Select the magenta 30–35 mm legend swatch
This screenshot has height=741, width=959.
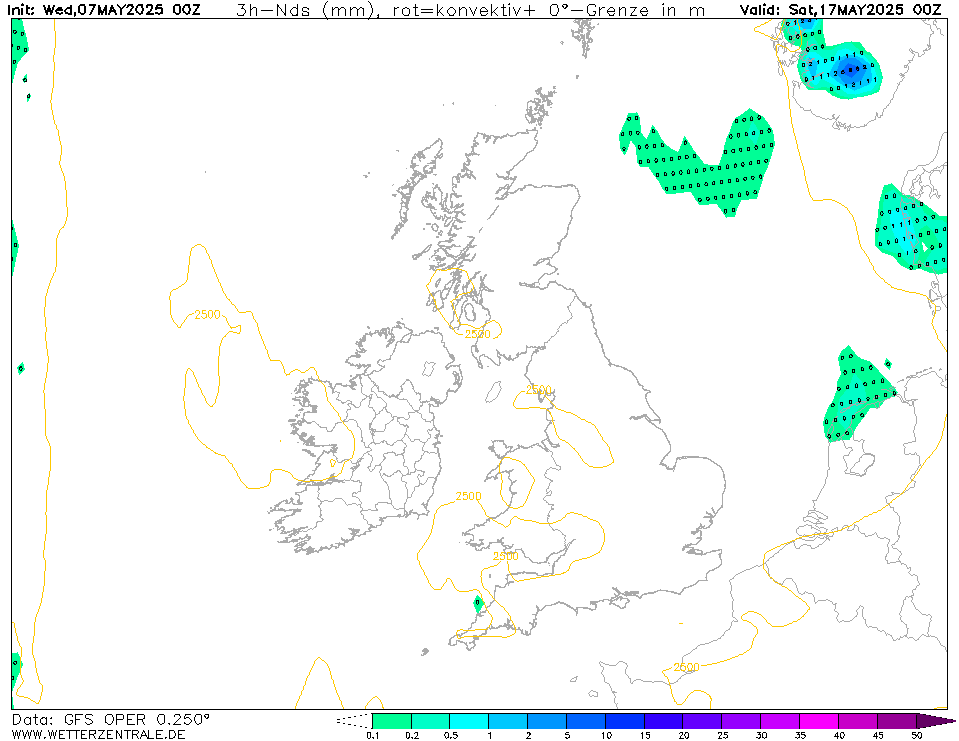780,721
